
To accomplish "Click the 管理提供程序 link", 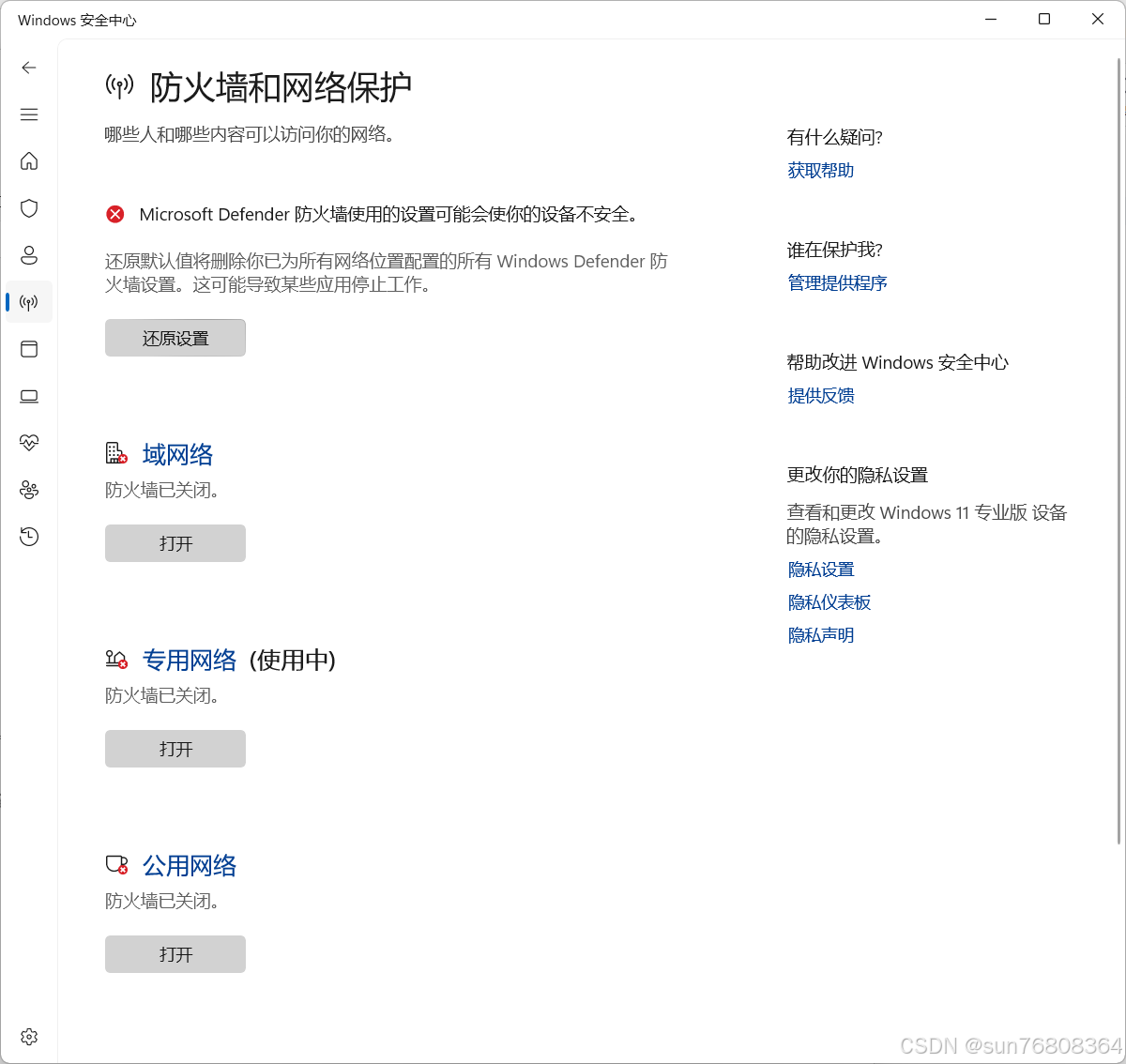I will 838,283.
